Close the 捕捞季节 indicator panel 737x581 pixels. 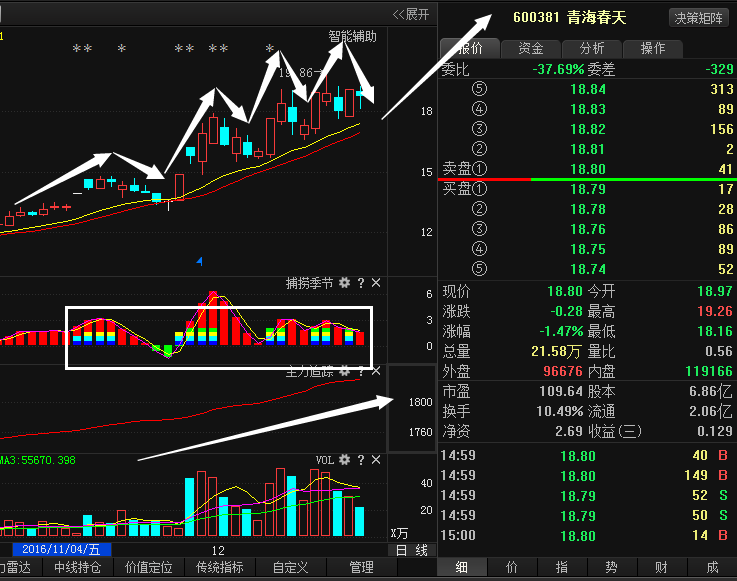[376, 283]
